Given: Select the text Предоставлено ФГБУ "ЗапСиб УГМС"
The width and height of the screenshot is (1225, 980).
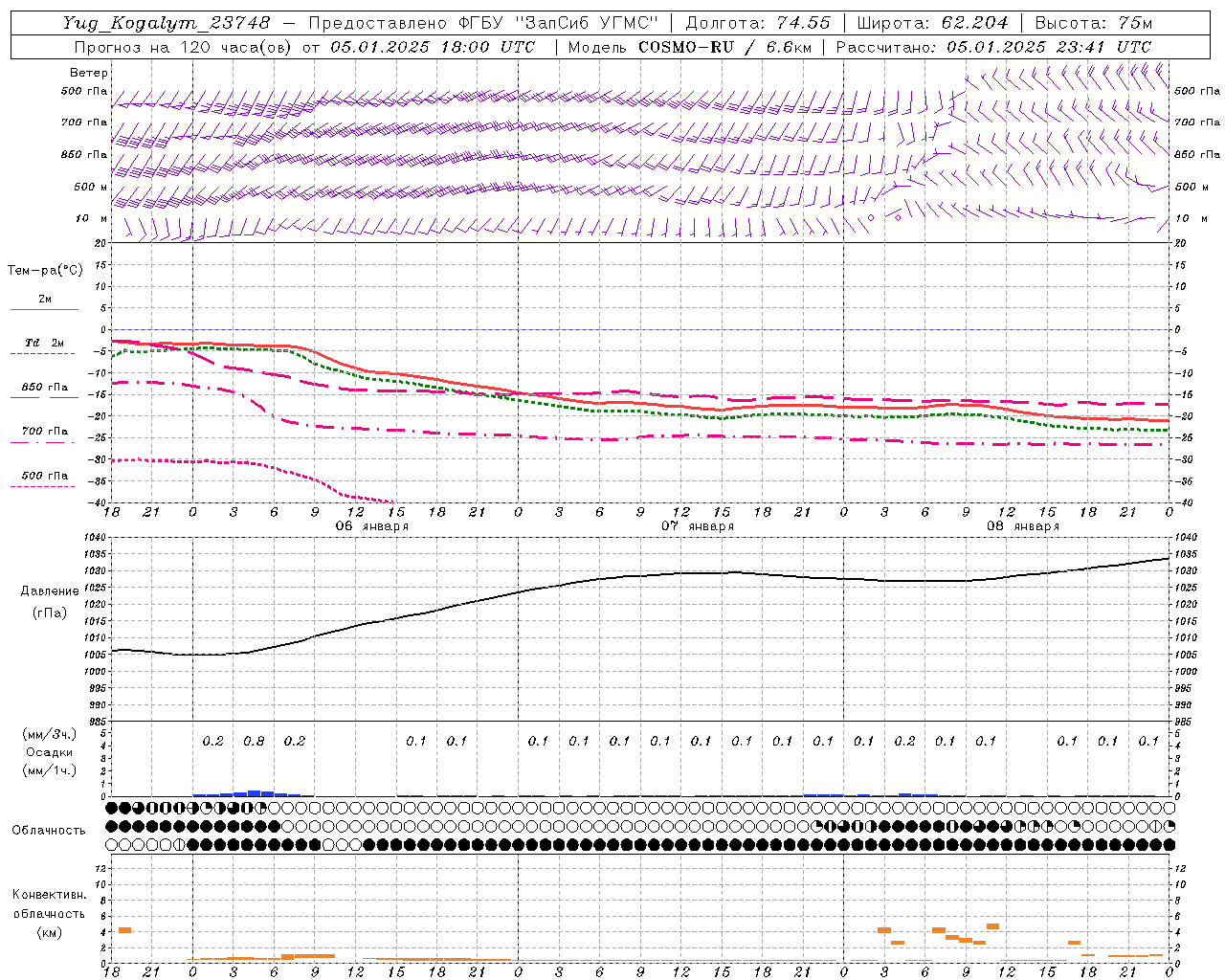Looking at the screenshot, I should [x=483, y=23].
